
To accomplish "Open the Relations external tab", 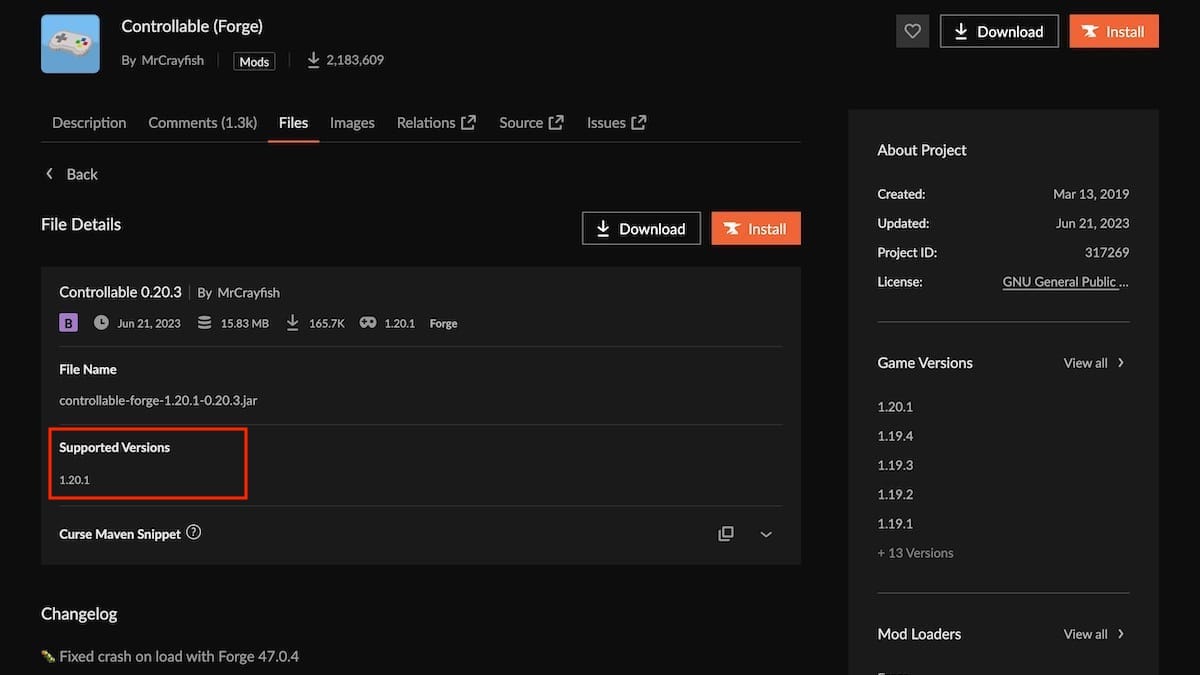I will pyautogui.click(x=436, y=123).
